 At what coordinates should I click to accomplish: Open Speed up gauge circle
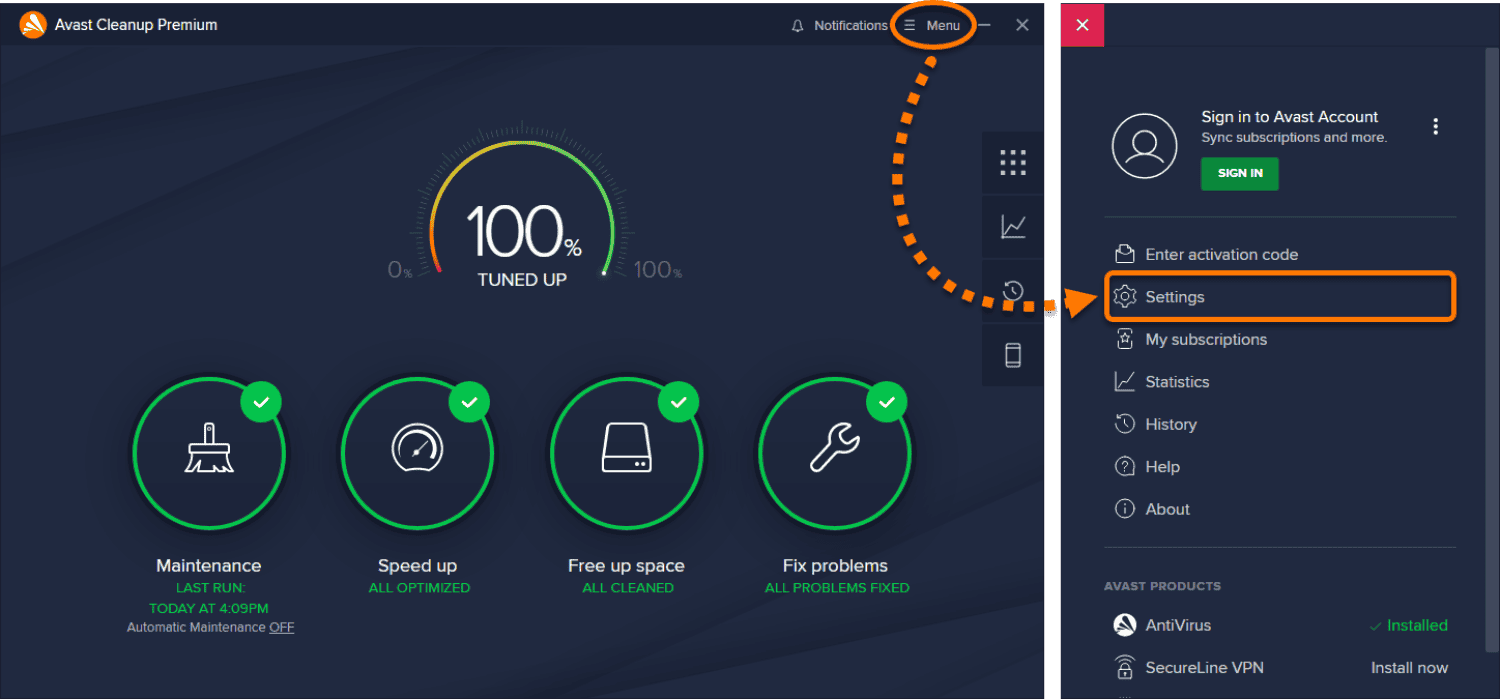pos(417,454)
